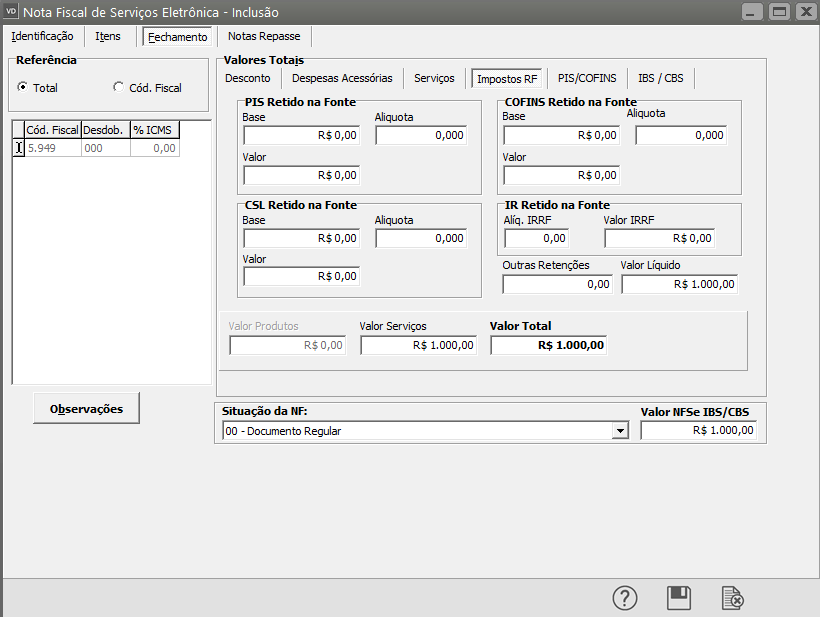
Task: Click the Outras Retenções field
Action: point(557,284)
